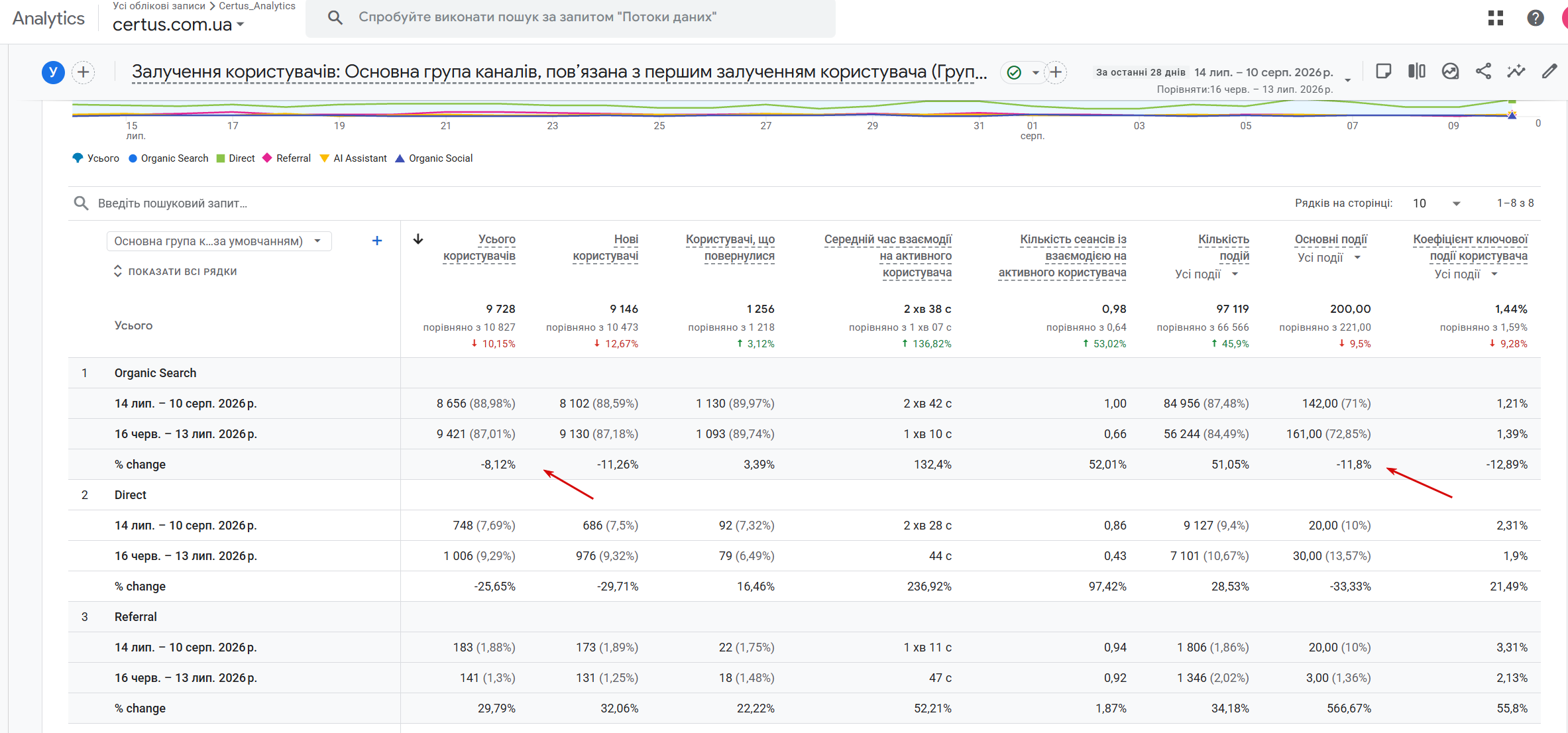Open "Усі події" dropdown under Кількість подій
Viewport: 1568px width, 733px height.
1206,274
